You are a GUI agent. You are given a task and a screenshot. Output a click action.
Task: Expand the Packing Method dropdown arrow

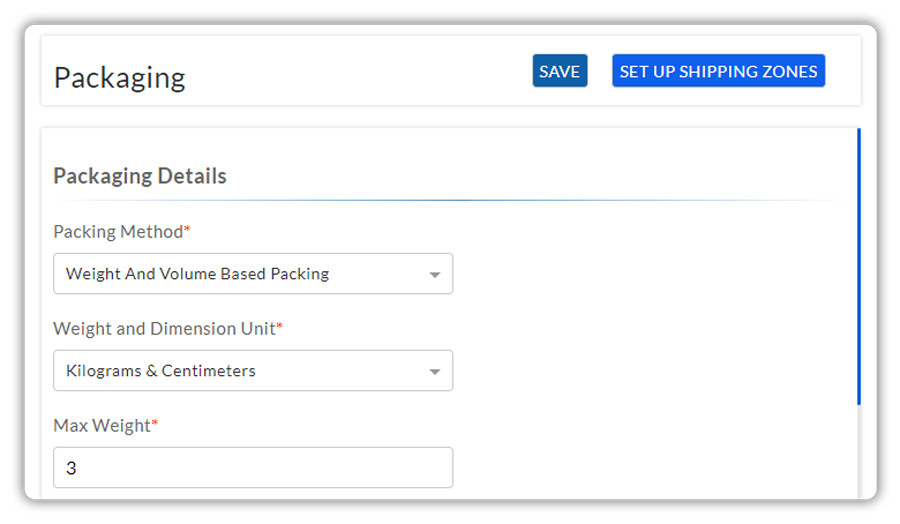435,275
